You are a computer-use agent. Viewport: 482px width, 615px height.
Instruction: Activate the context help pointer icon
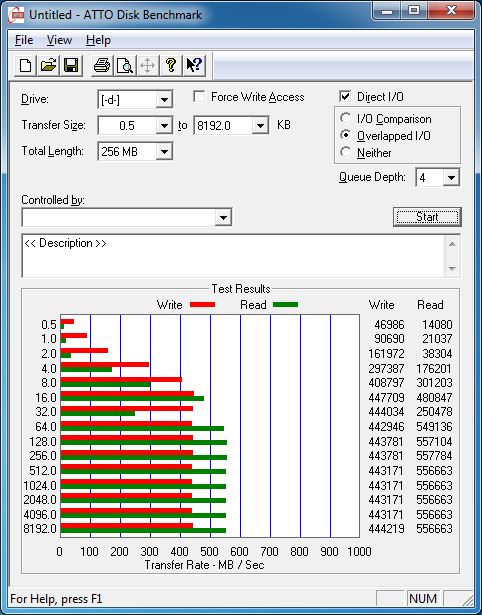[194, 66]
